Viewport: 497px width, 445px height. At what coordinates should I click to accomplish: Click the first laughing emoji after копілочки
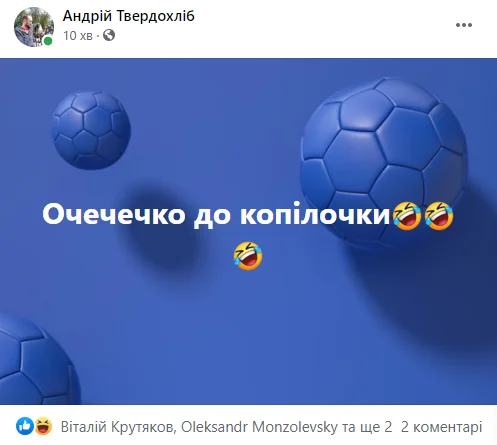click(x=407, y=216)
